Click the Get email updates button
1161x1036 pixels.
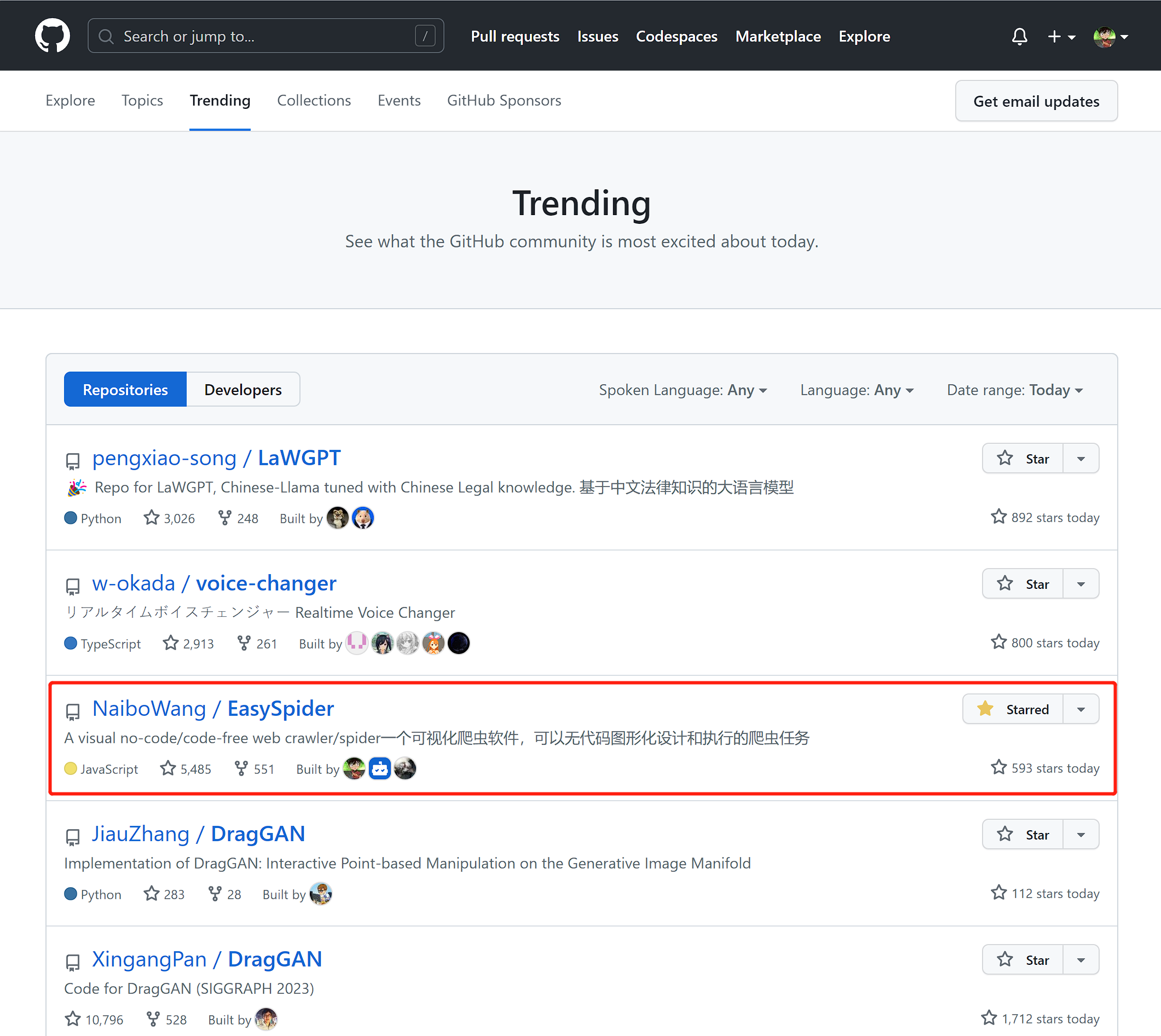click(x=1036, y=101)
